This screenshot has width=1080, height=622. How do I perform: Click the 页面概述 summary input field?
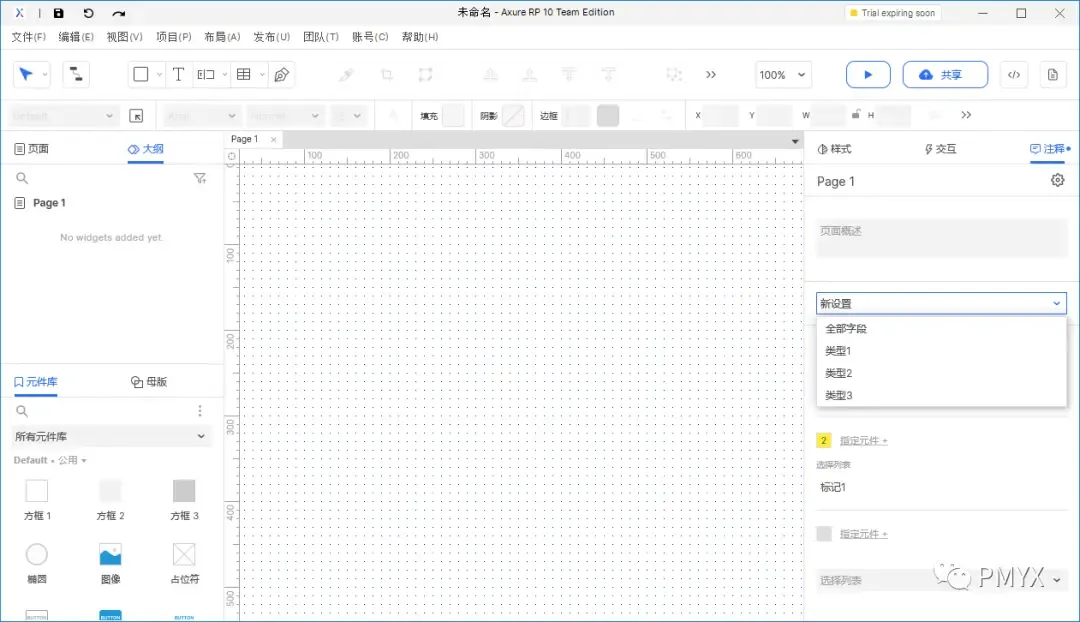tap(940, 235)
